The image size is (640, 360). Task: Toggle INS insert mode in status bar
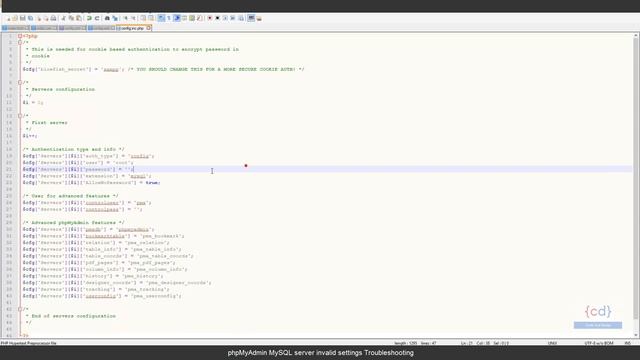click(627, 343)
